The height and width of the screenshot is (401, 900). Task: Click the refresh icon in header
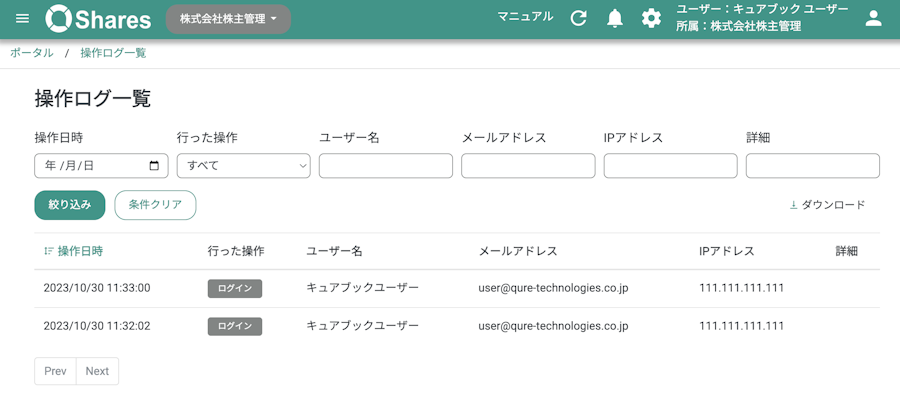579,19
